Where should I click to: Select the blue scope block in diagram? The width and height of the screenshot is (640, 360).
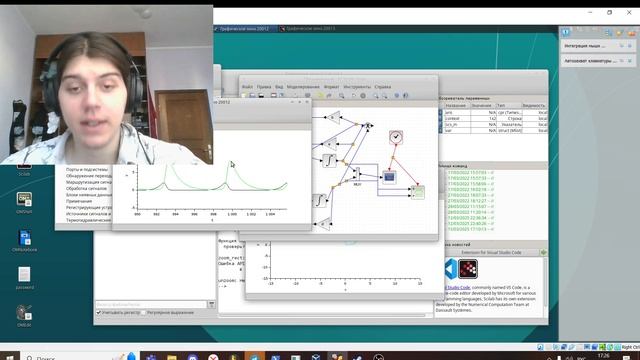[x=389, y=177]
